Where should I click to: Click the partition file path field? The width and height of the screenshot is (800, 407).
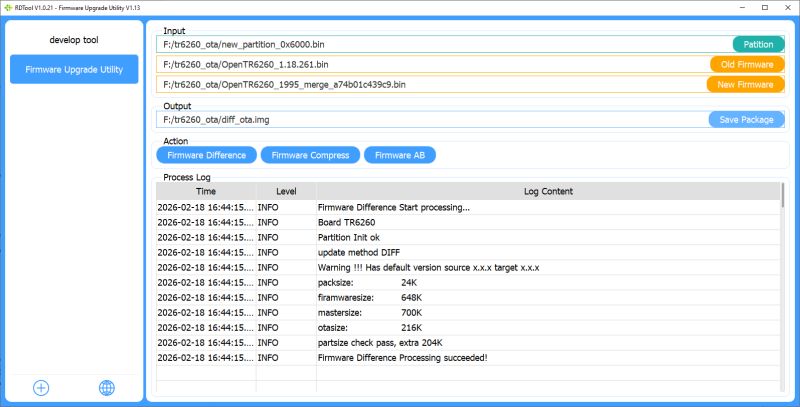(444, 44)
